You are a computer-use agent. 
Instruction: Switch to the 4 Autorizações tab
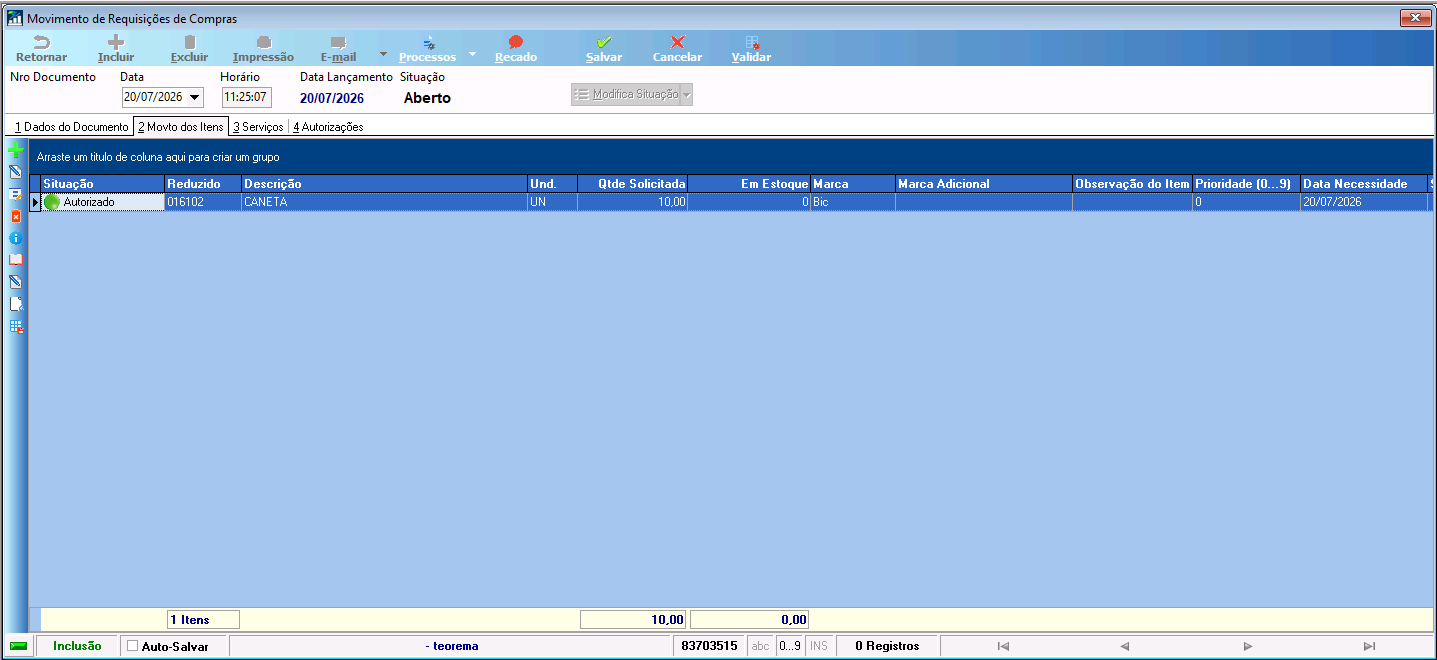[328, 127]
